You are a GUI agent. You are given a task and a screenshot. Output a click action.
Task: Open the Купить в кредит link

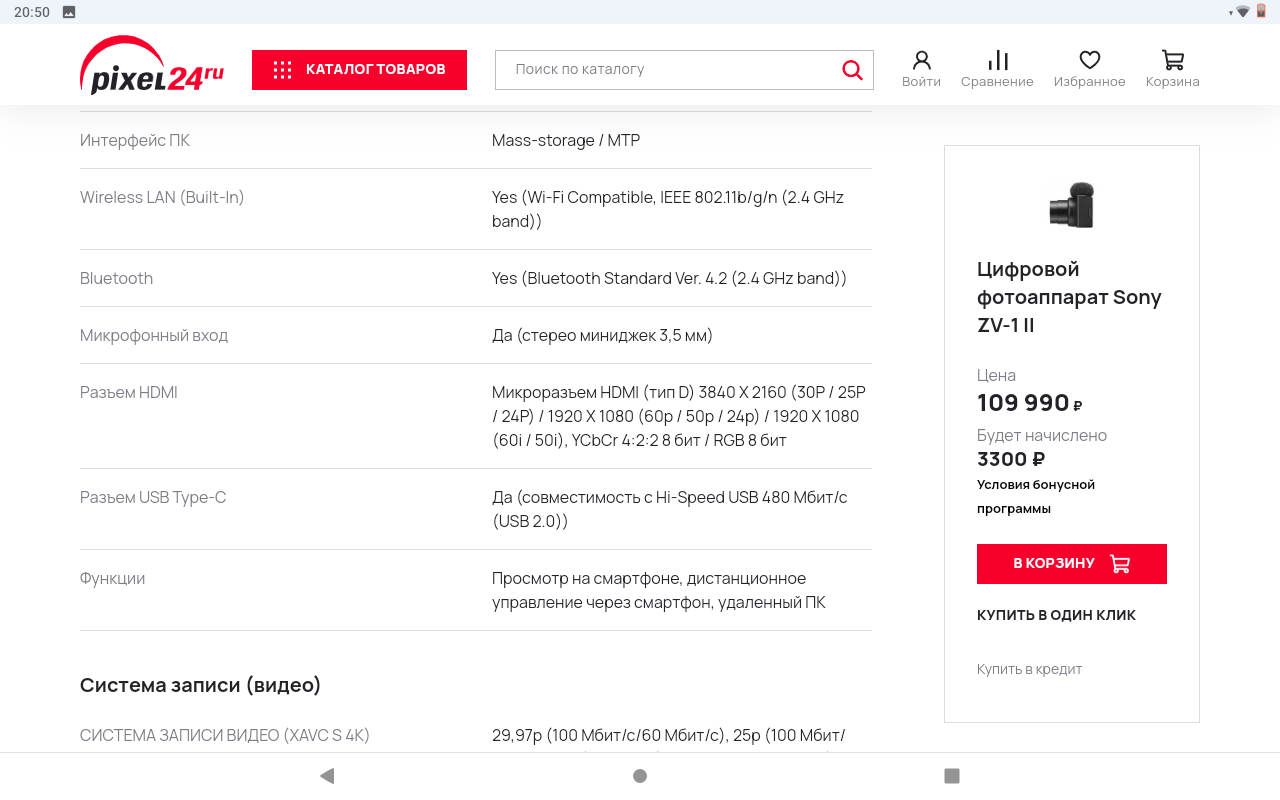point(1029,669)
